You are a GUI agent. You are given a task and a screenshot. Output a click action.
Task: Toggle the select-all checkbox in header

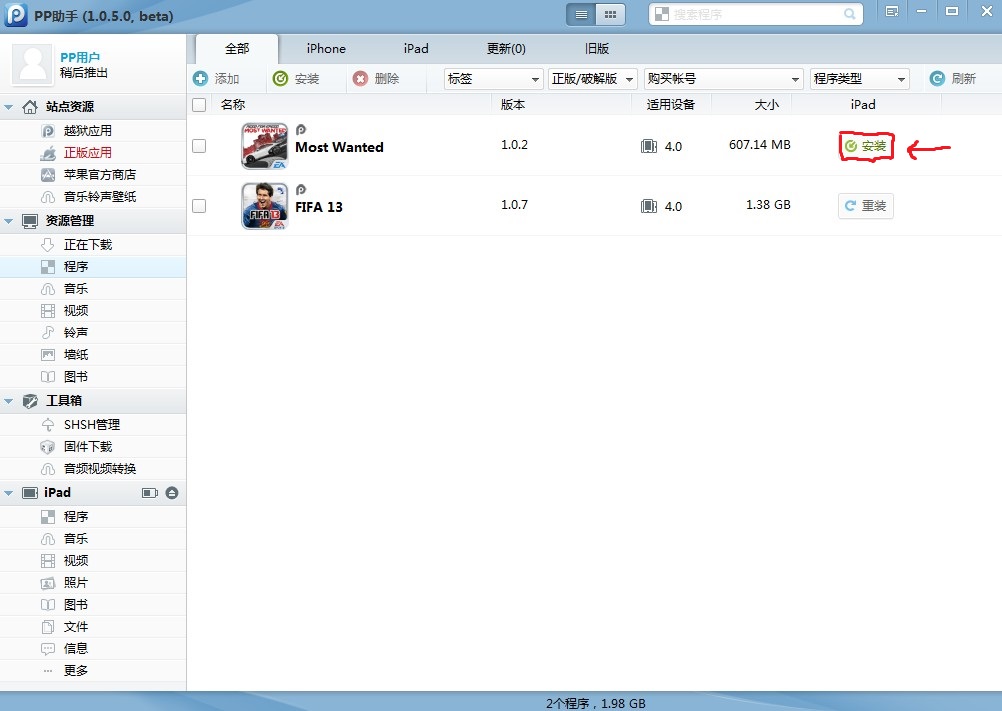199,105
